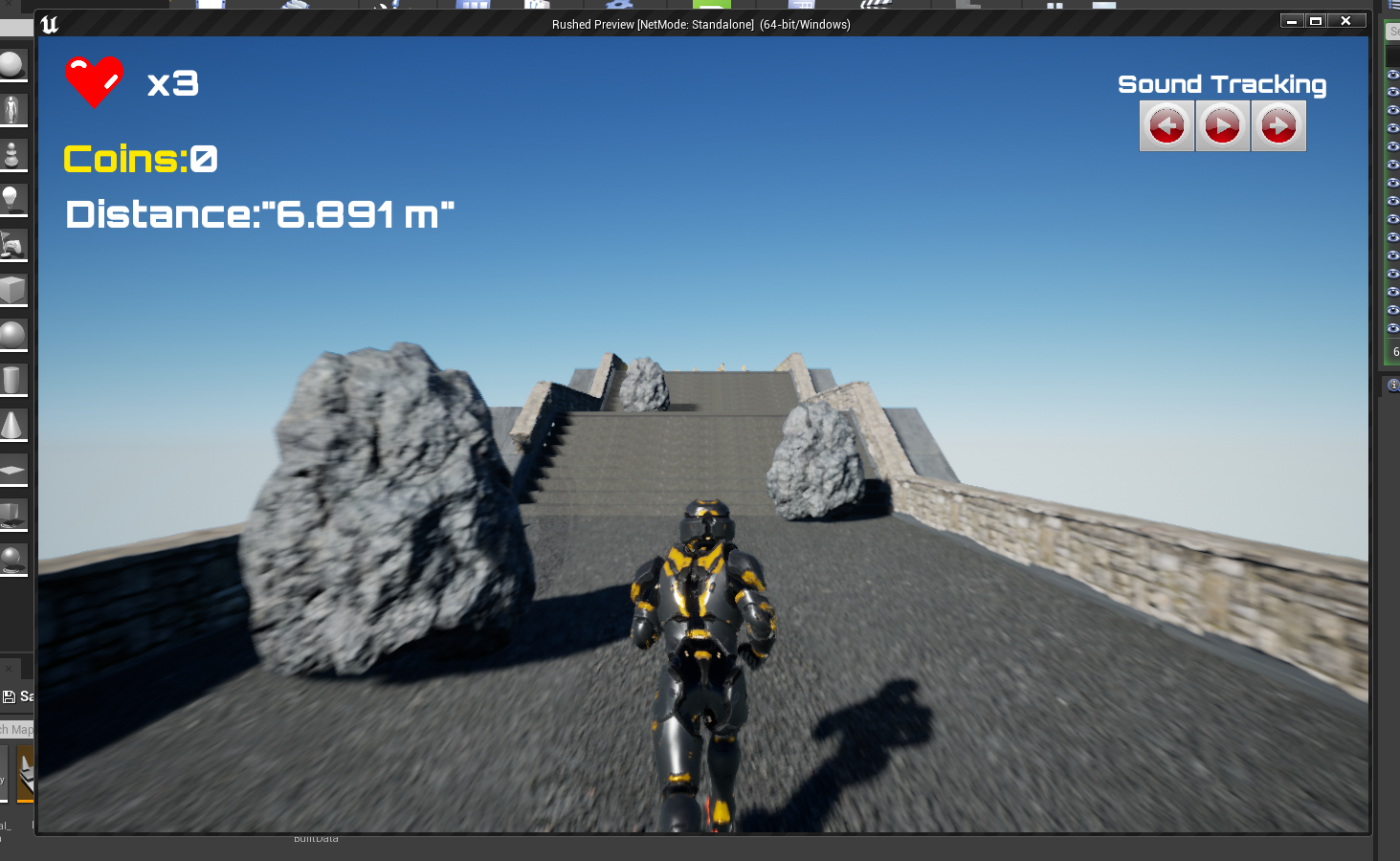This screenshot has height=861, width=1400.
Task: Click the red heart lives icon
Action: 94,82
